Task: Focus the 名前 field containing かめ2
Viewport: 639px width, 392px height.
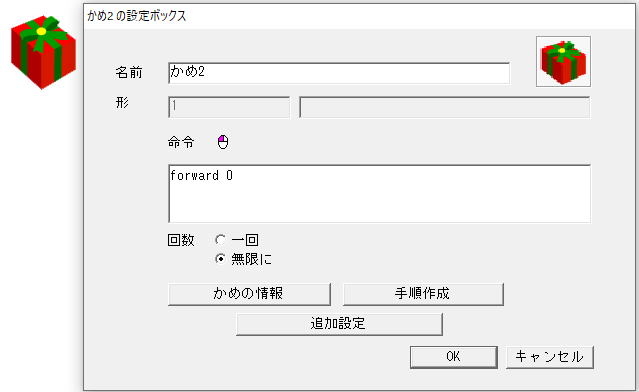Action: tap(339, 73)
